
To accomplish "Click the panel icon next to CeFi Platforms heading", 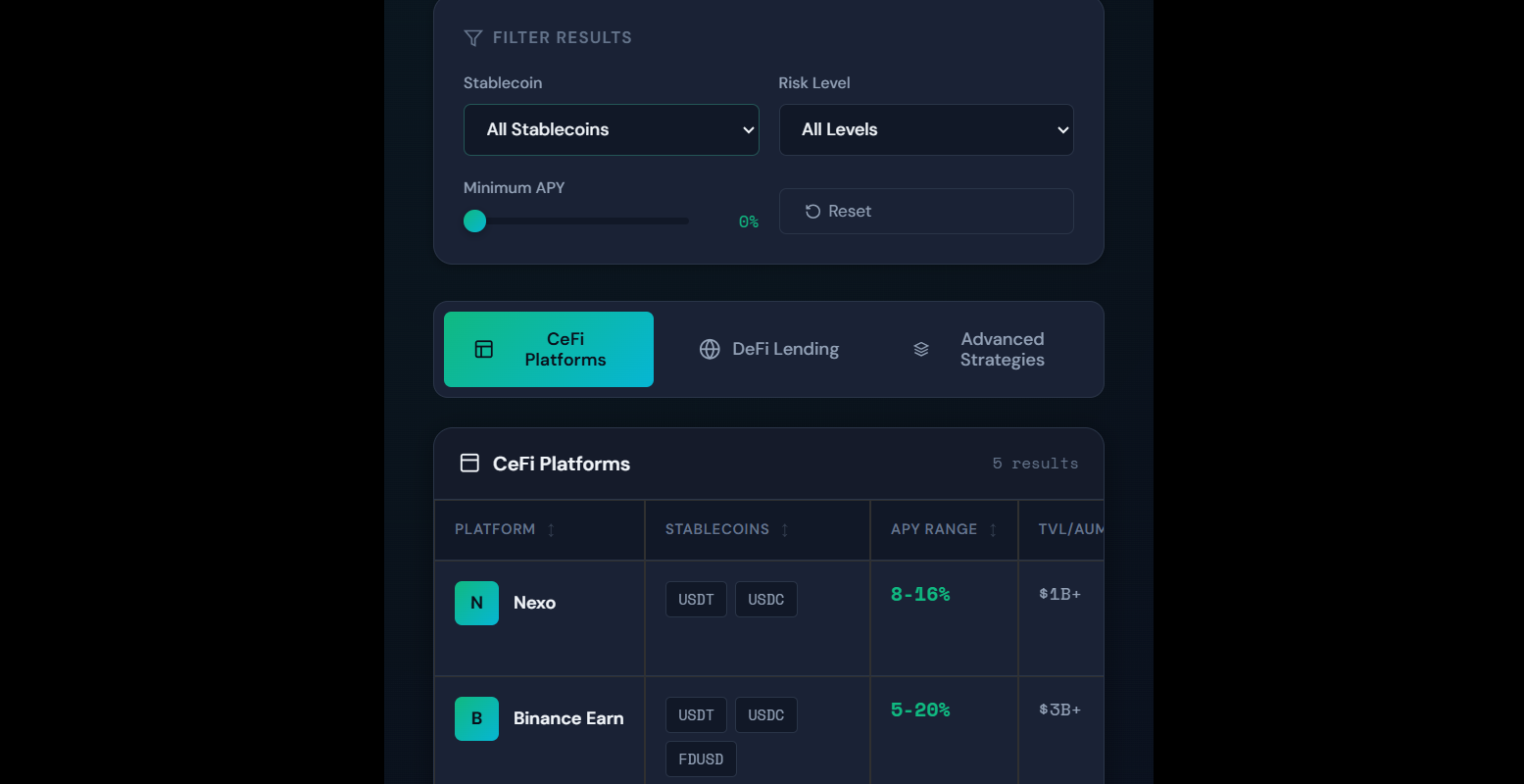I will (470, 463).
